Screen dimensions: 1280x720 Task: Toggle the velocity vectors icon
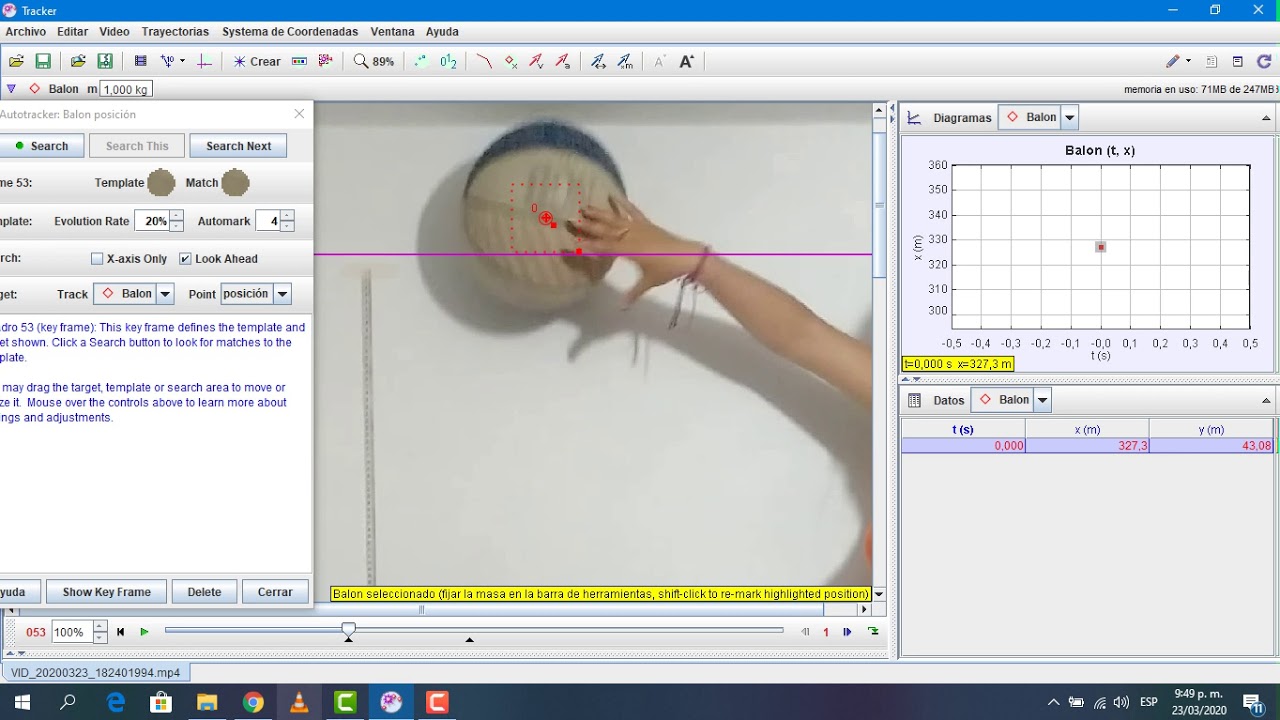point(537,61)
